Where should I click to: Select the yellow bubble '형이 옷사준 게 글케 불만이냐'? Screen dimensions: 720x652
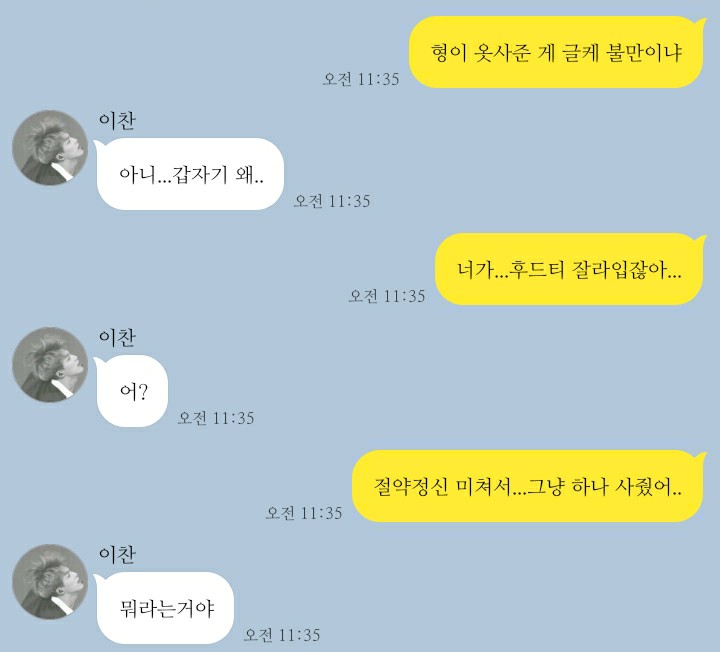pos(556,52)
